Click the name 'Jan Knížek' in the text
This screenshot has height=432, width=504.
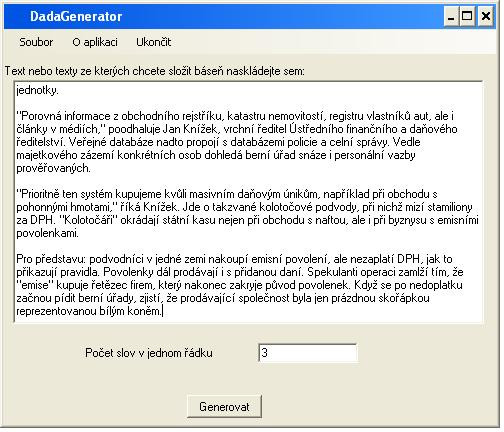point(192,129)
